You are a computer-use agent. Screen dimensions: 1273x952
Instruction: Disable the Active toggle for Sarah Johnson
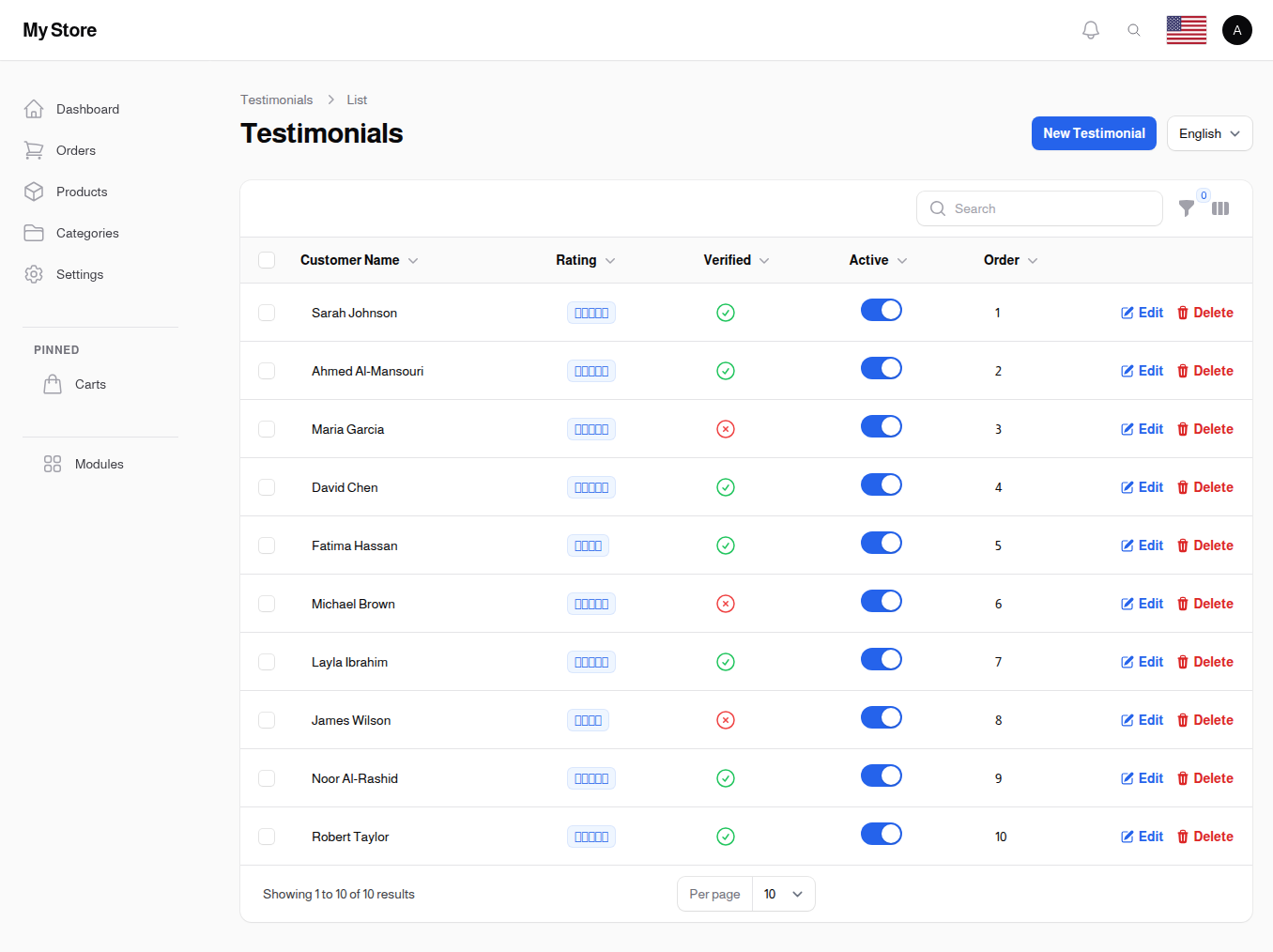point(882,309)
